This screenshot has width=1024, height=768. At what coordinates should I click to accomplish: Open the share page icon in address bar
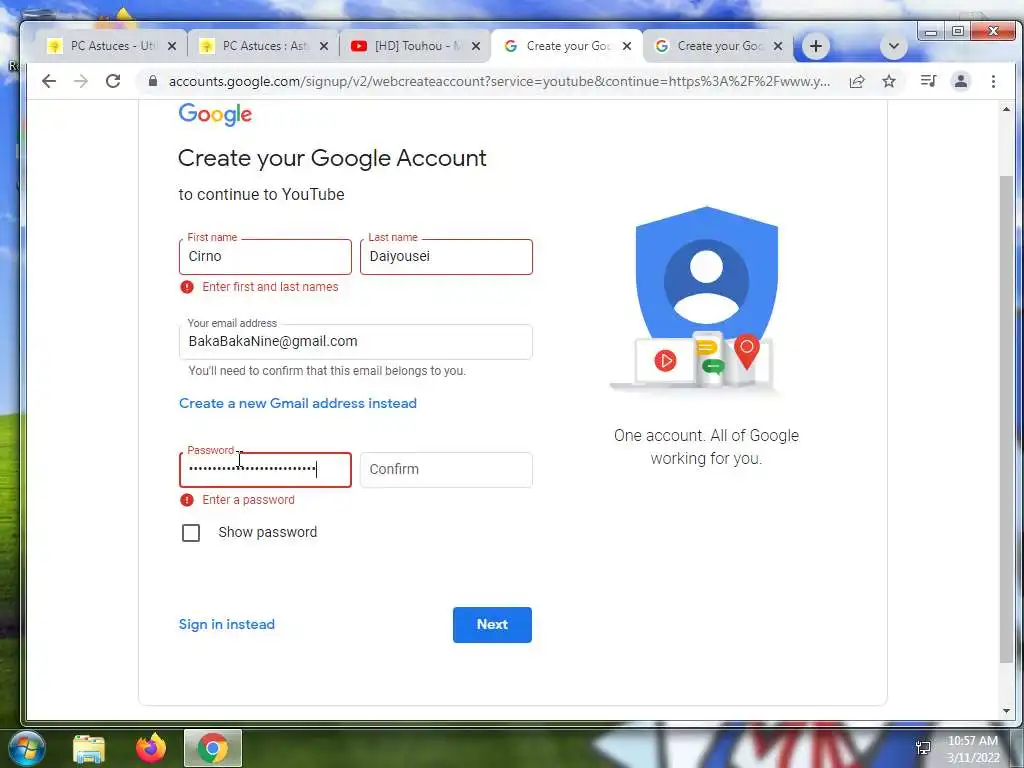(x=857, y=81)
